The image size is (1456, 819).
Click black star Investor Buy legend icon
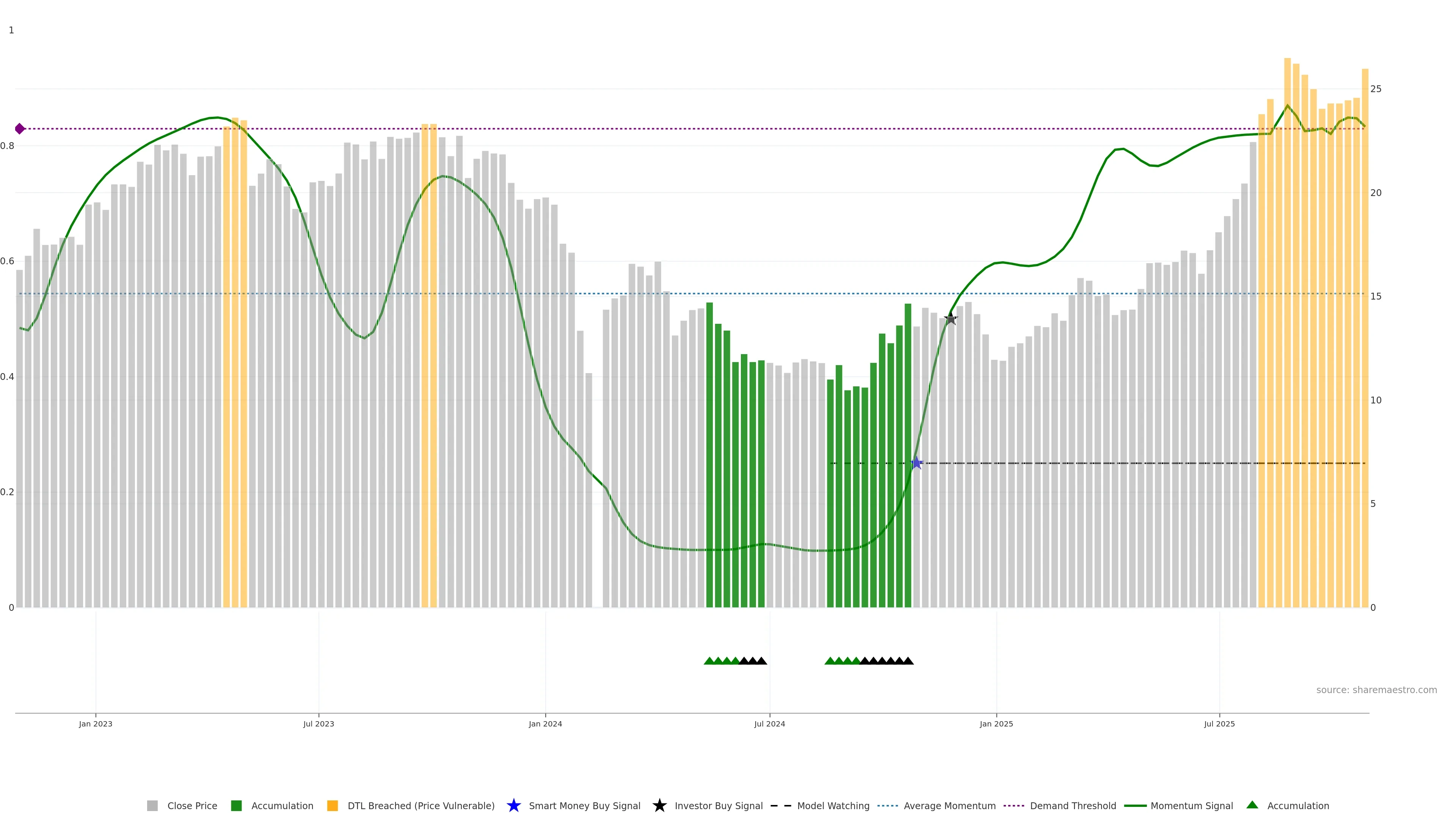click(659, 805)
